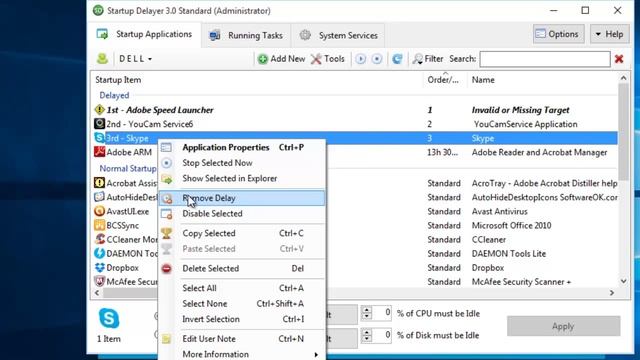Image resolution: width=640 pixels, height=360 pixels.
Task: Click the BCSSync row icon
Action: [x=99, y=225]
